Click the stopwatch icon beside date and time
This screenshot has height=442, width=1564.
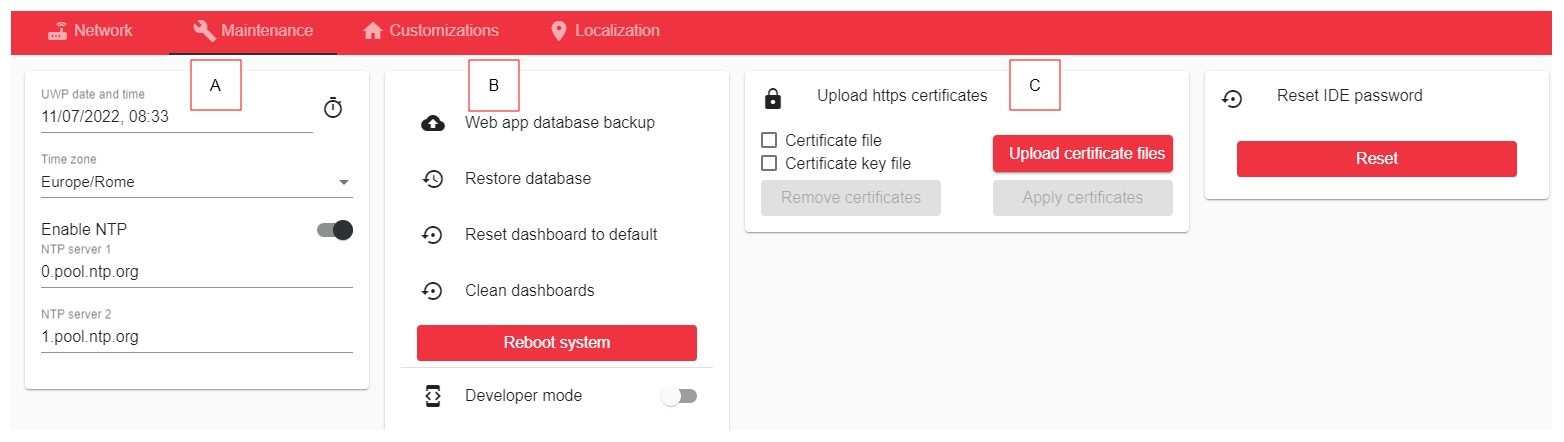(x=333, y=108)
